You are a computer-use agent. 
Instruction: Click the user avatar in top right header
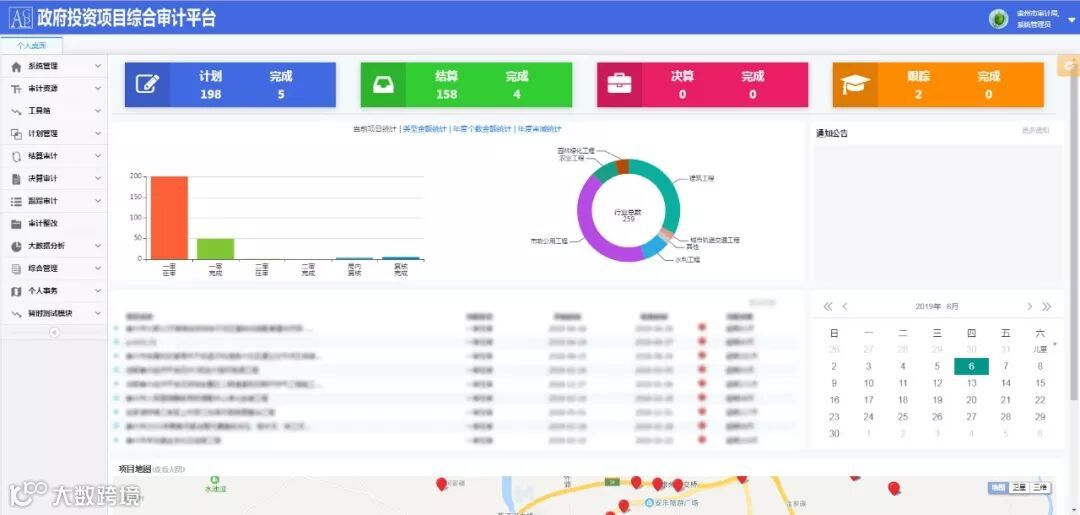click(998, 19)
